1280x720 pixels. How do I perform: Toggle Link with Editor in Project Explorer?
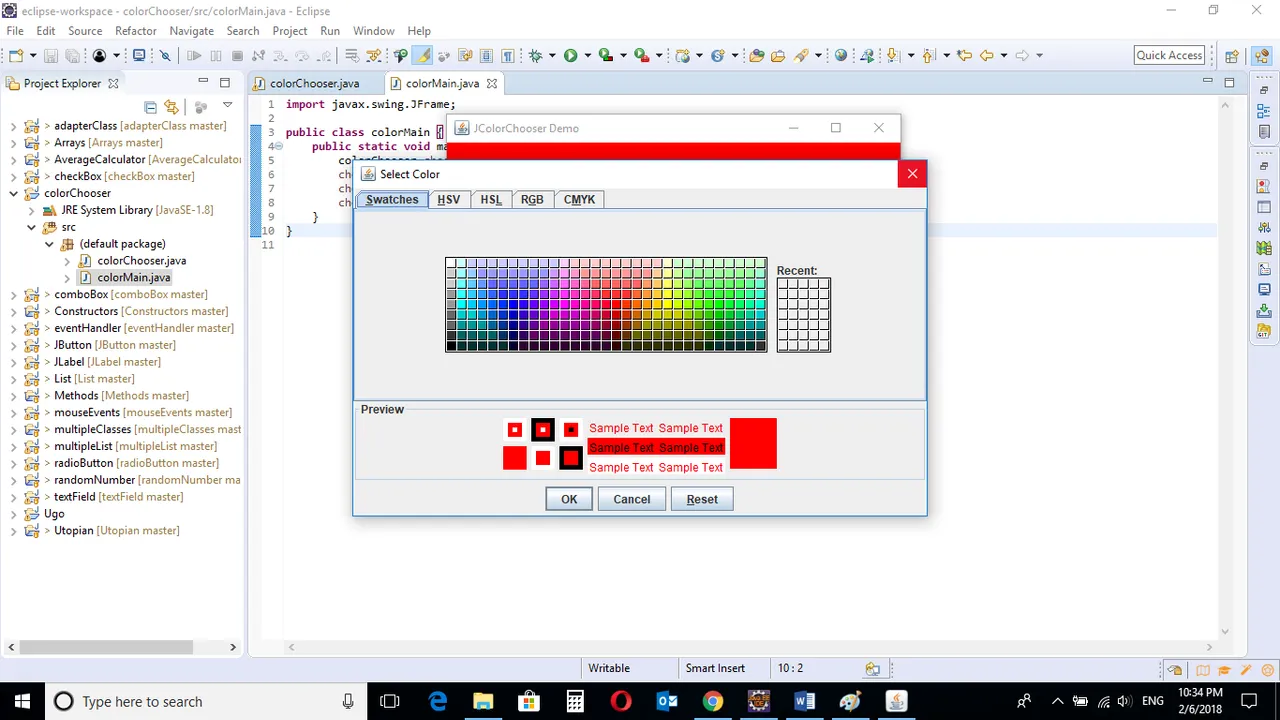pos(171,107)
